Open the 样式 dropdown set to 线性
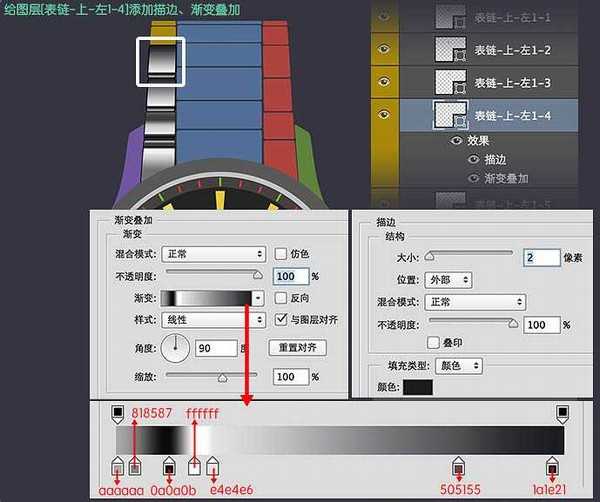 coord(213,320)
